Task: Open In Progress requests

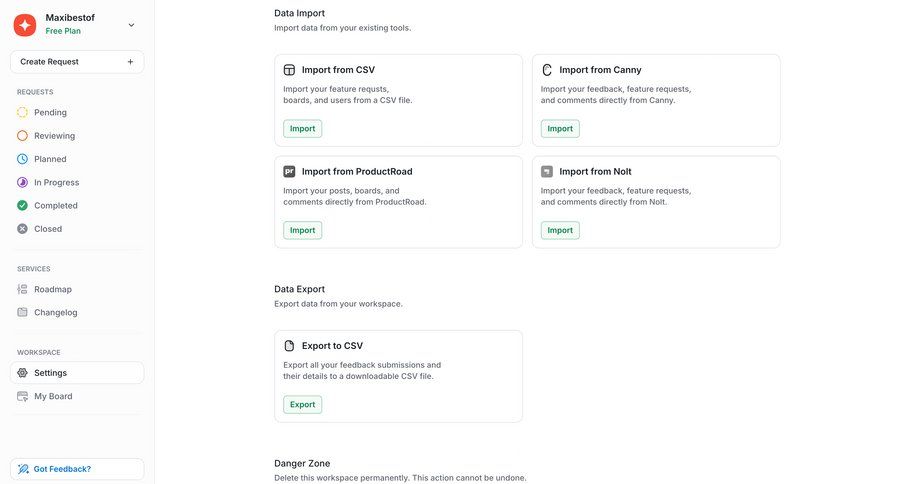Action: point(56,182)
